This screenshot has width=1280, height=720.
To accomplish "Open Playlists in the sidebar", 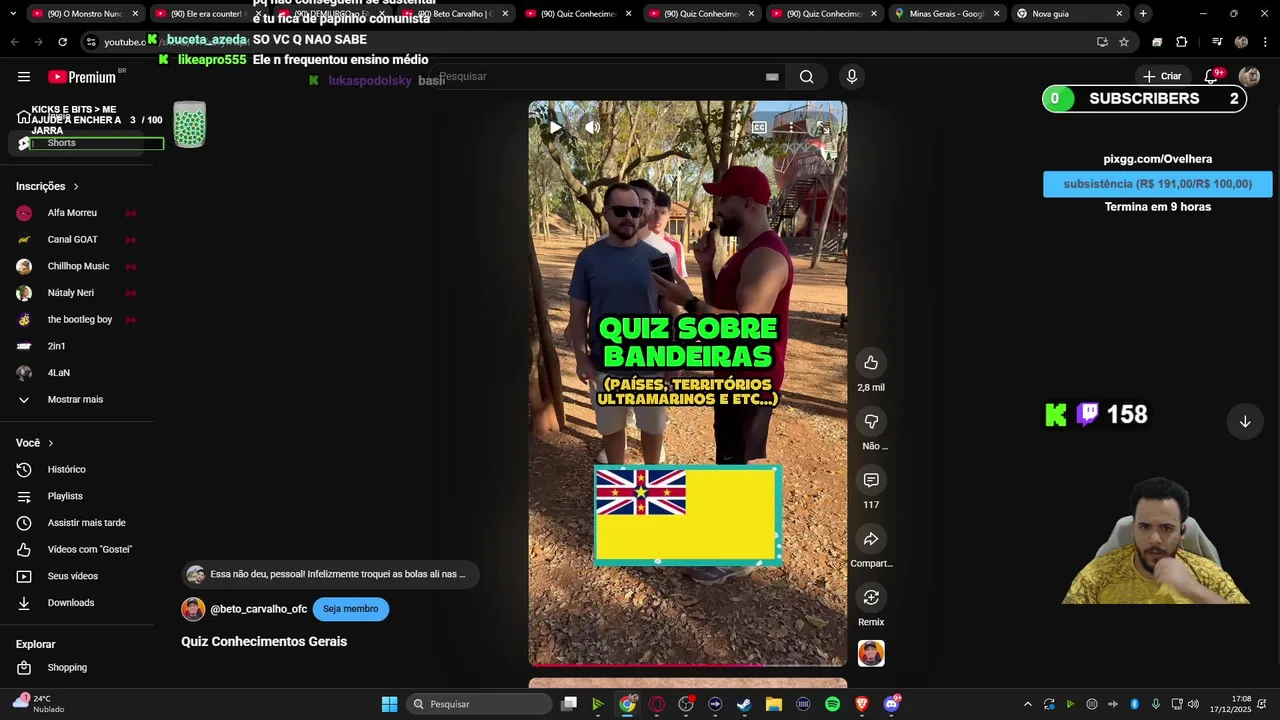I will (65, 497).
